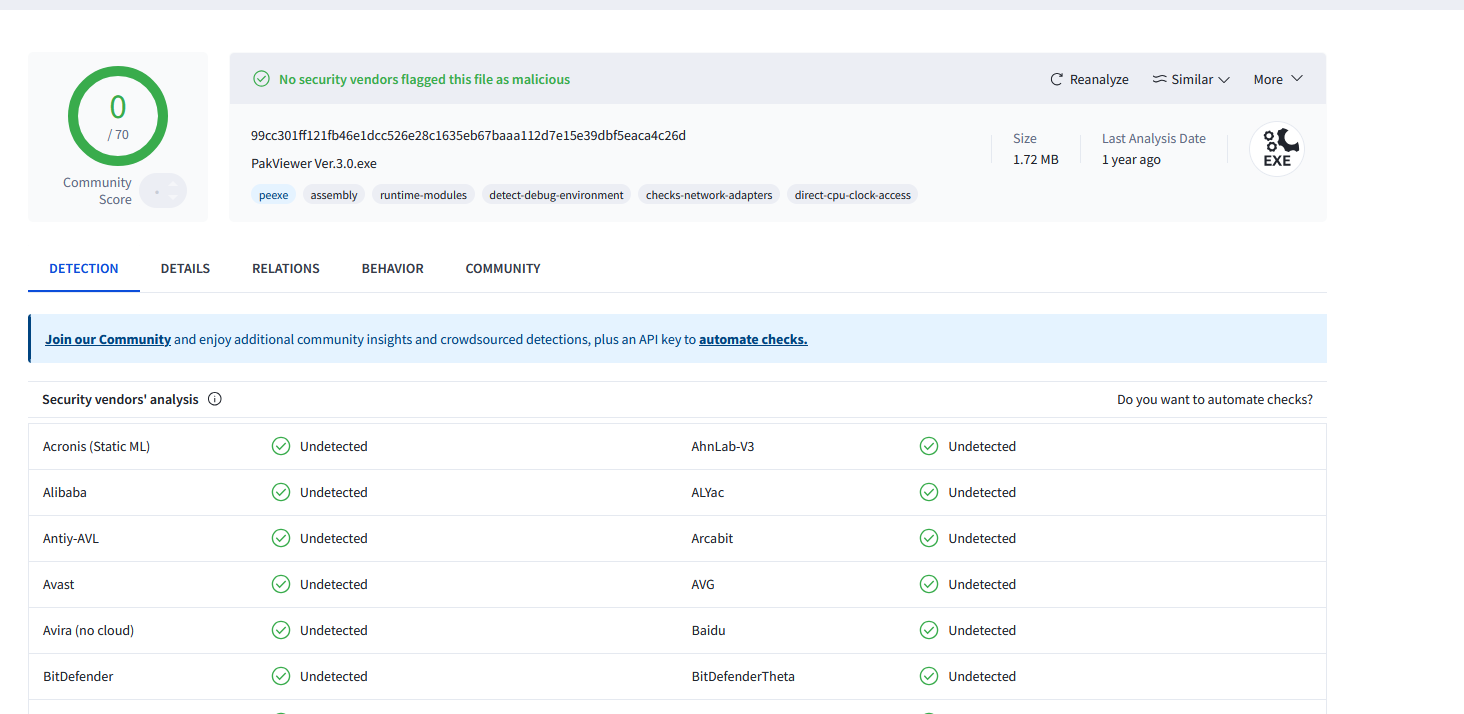Viewport: 1464px width, 714px height.
Task: Click the BitDefenderTheta vendor name
Action: (743, 676)
